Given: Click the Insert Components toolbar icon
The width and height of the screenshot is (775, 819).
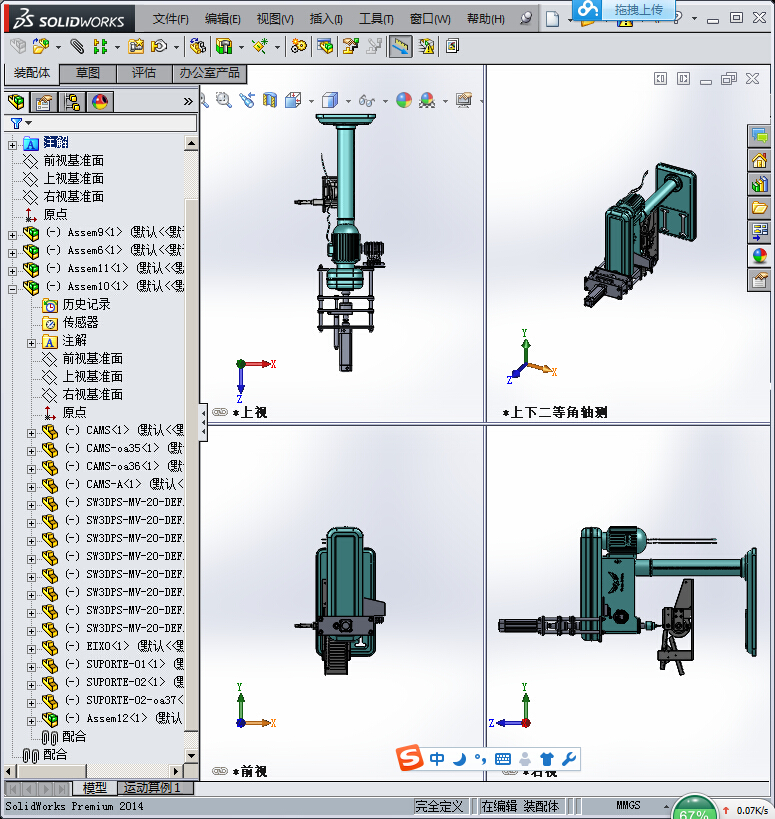Looking at the screenshot, I should pyautogui.click(x=40, y=46).
